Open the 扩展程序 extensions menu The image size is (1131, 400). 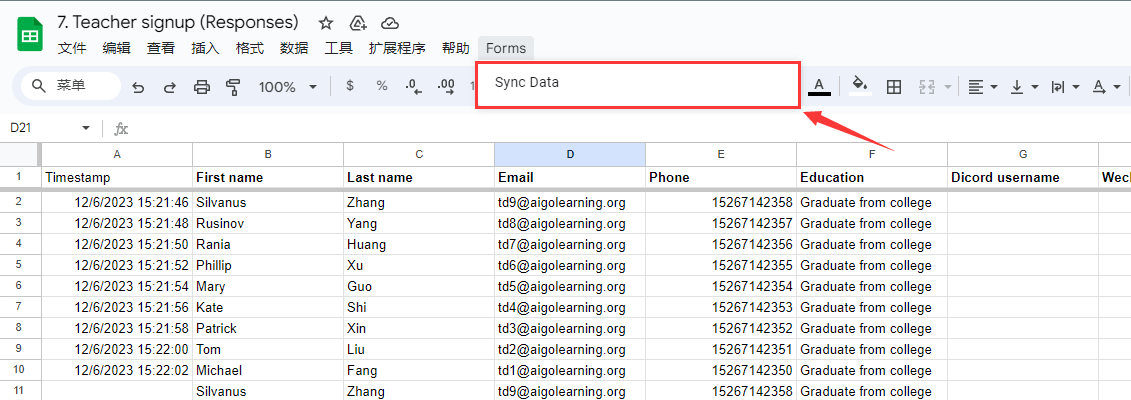(x=397, y=48)
